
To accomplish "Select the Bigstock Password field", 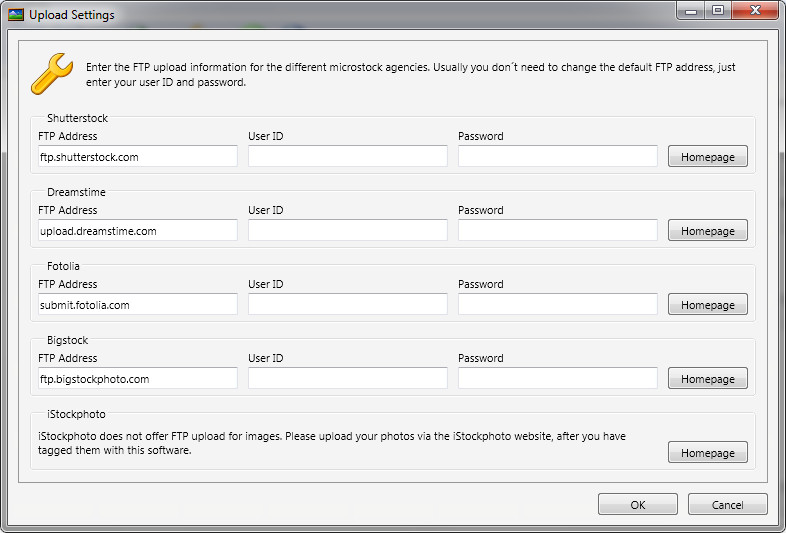I will point(557,378).
